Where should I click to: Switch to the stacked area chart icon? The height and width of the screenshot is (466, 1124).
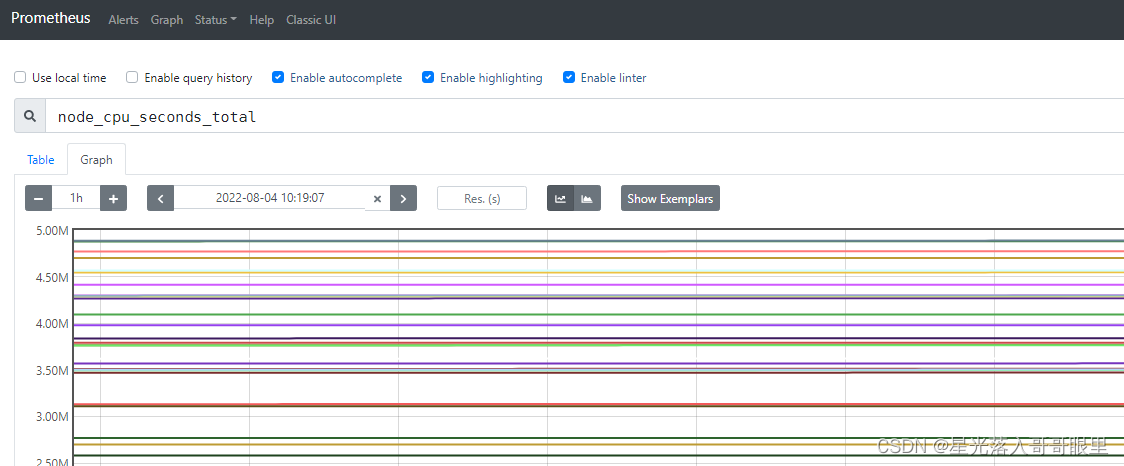pos(587,198)
